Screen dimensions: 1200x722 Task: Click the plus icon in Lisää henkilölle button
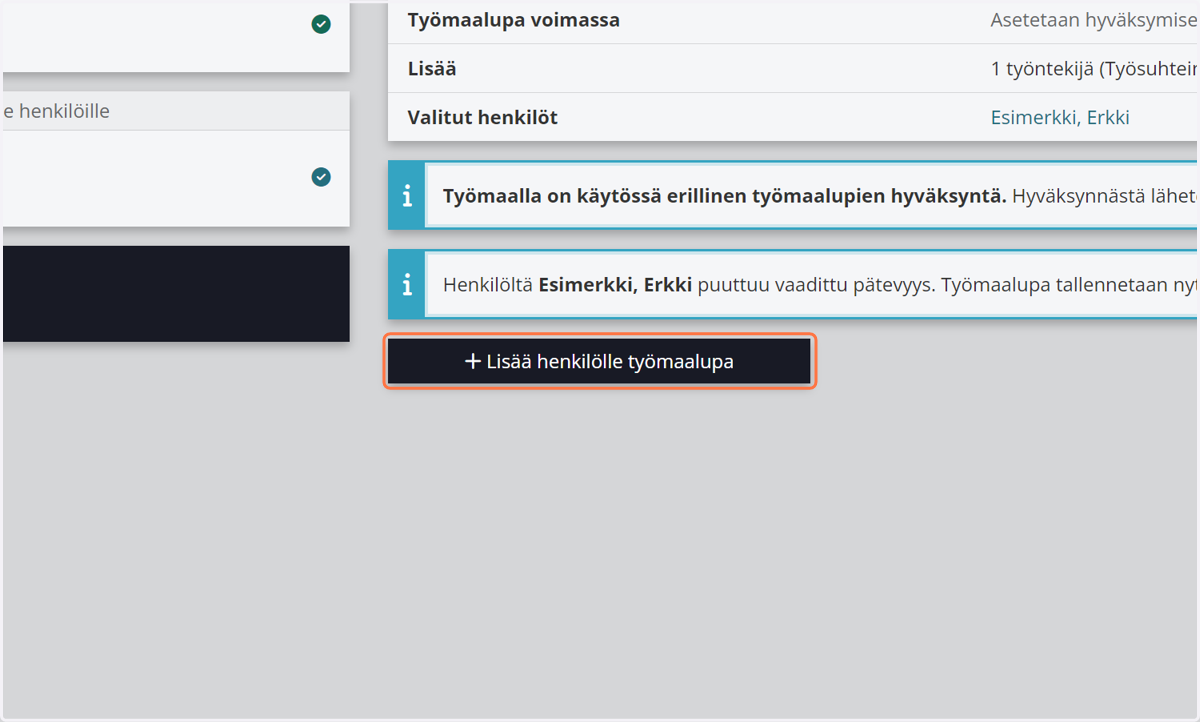[x=473, y=362]
